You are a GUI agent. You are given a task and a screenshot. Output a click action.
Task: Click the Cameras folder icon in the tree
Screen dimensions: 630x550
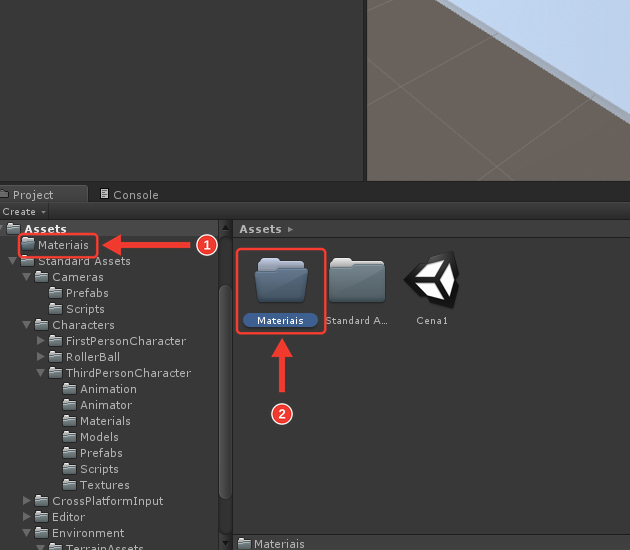pos(41,277)
